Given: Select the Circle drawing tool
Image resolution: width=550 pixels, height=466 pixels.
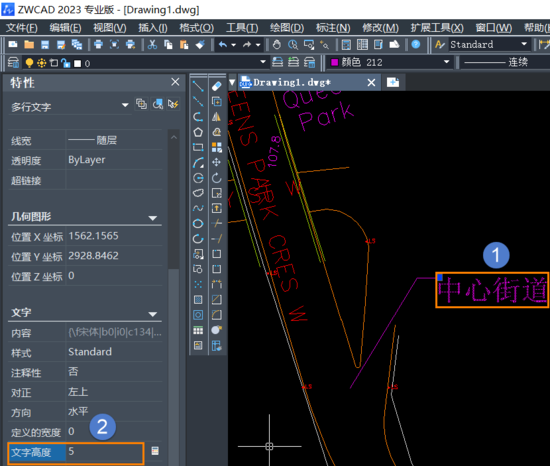Looking at the screenshot, I should coord(198,178).
